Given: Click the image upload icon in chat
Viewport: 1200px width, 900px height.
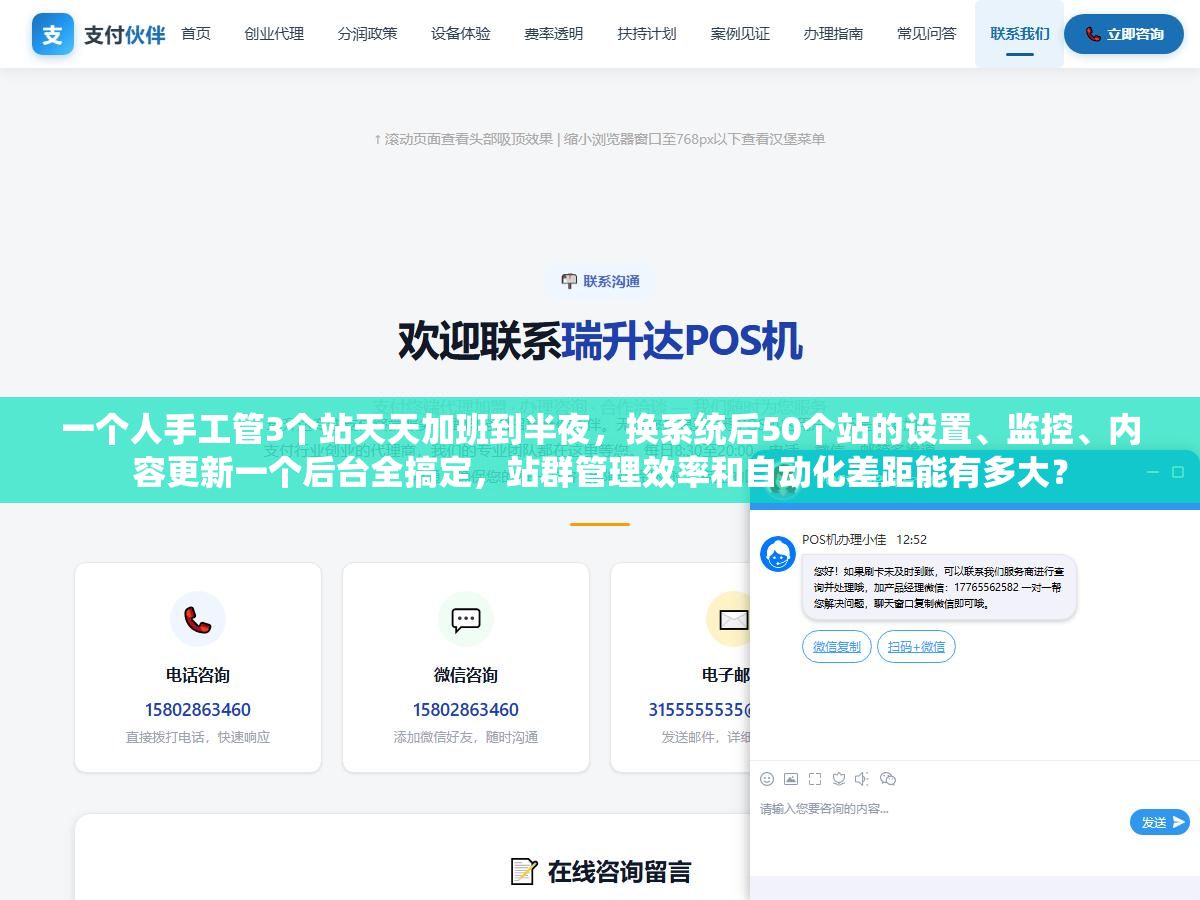Looking at the screenshot, I should (x=791, y=778).
